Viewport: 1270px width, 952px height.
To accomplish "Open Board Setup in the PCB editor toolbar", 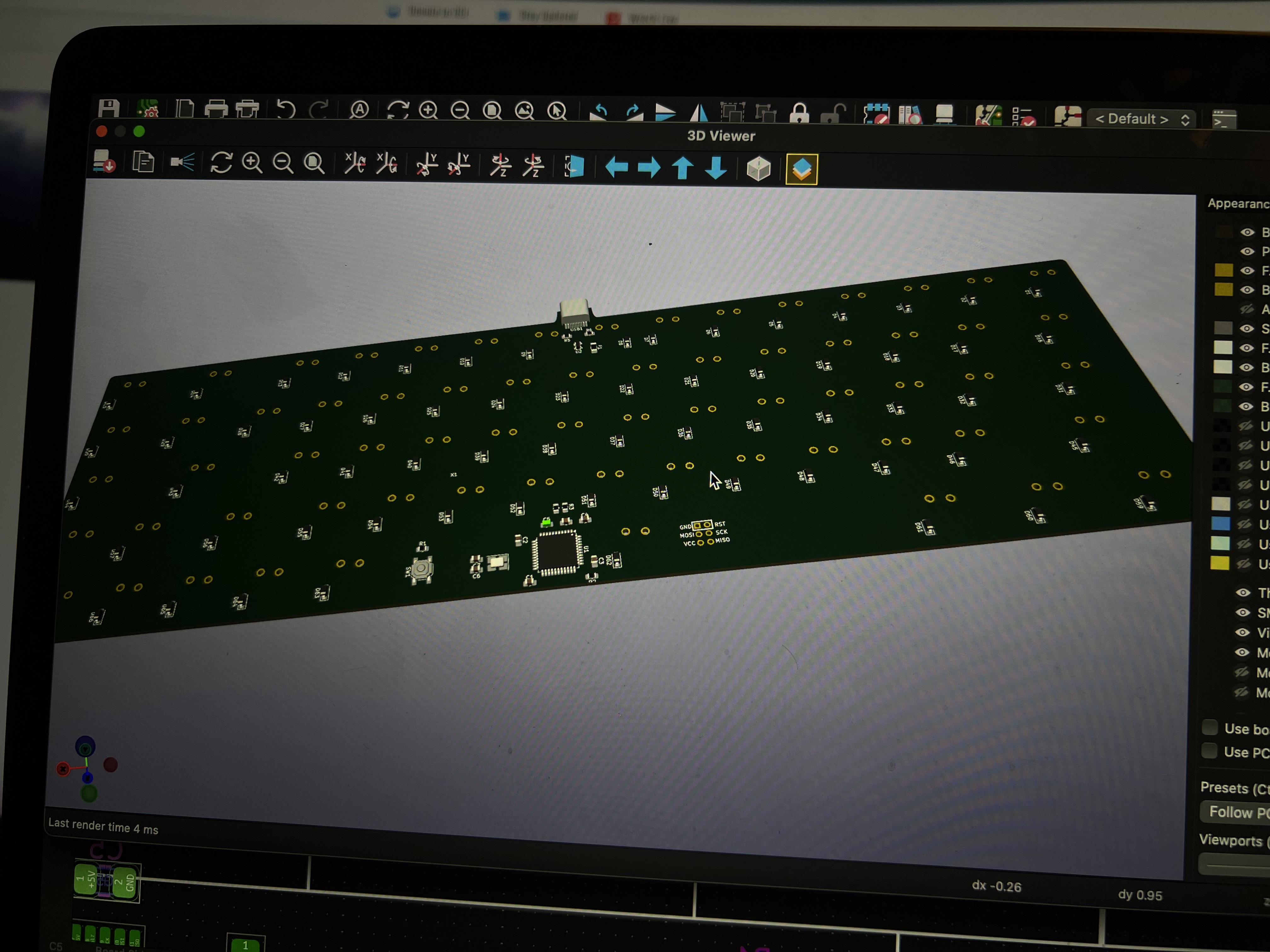I will coord(148,109).
